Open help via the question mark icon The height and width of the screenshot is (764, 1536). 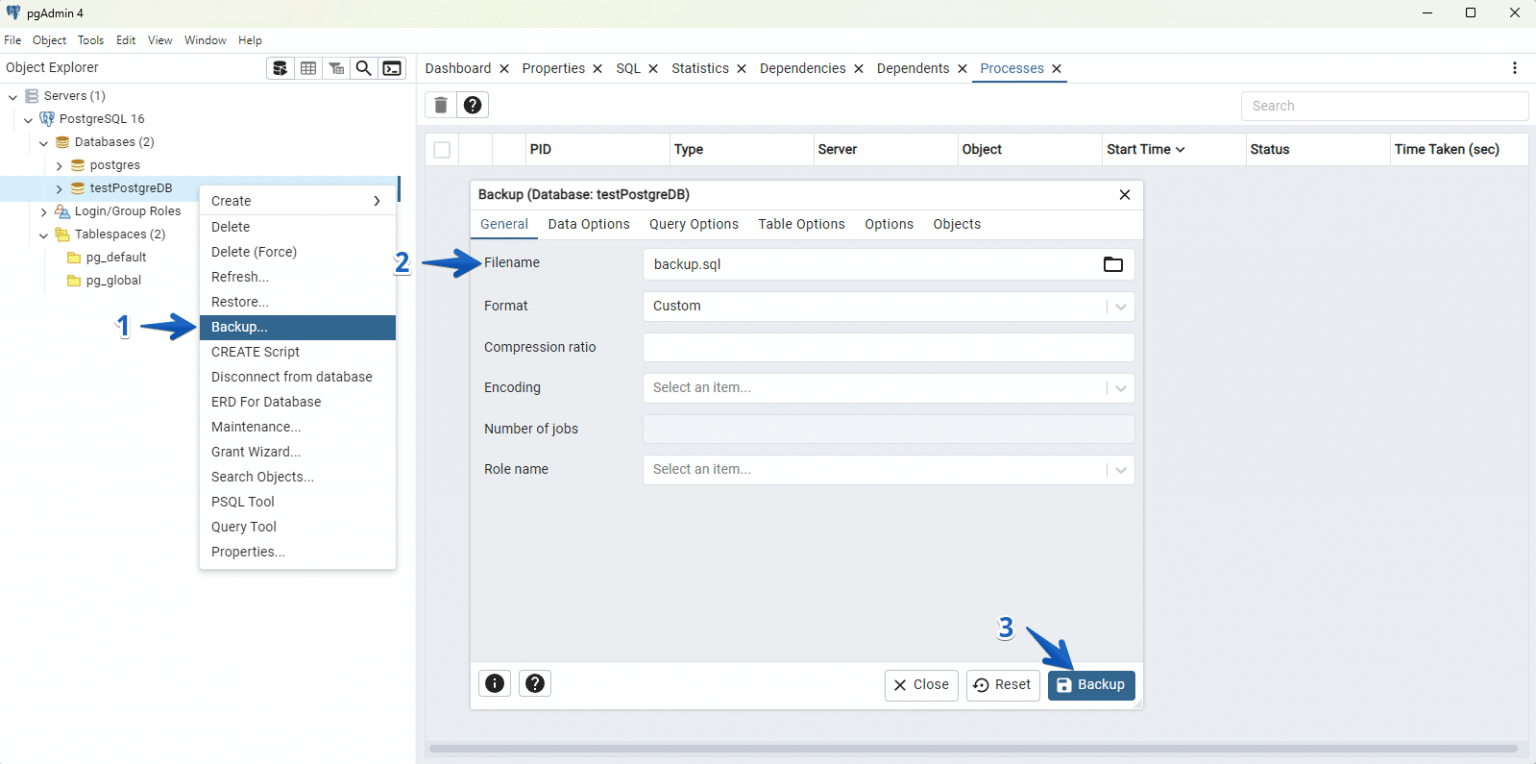(x=472, y=104)
